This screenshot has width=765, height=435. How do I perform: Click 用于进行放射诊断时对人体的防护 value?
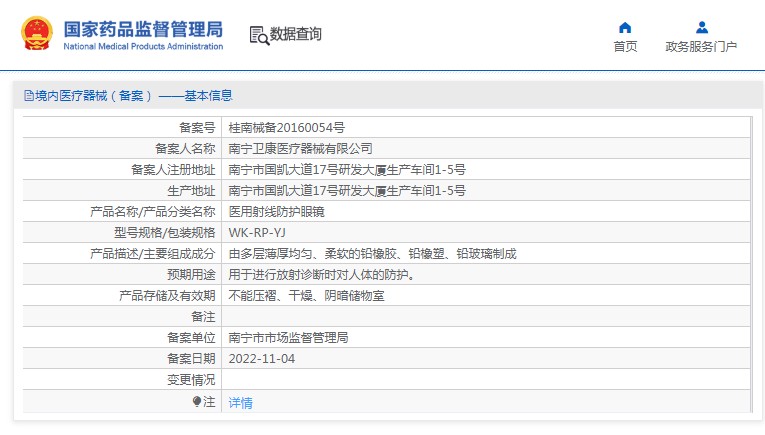[x=322, y=275]
